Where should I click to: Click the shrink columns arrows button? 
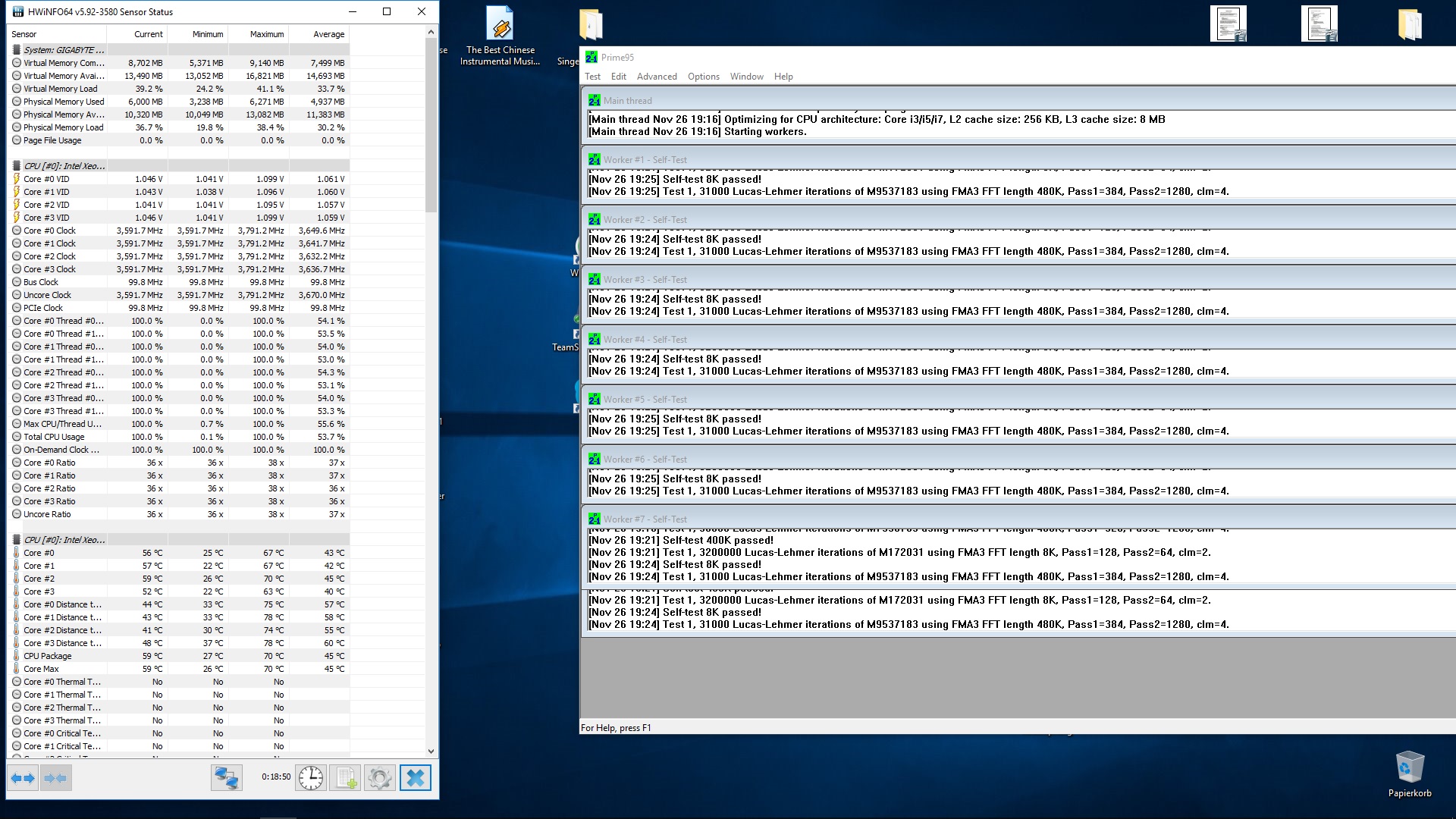coord(55,778)
